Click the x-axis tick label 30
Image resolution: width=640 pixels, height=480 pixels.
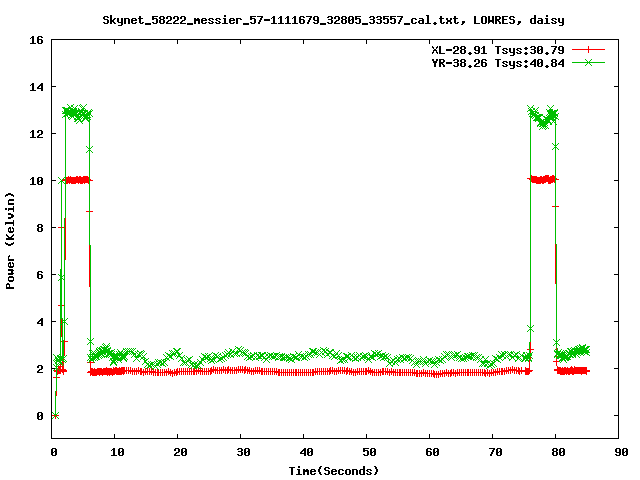pos(243,452)
